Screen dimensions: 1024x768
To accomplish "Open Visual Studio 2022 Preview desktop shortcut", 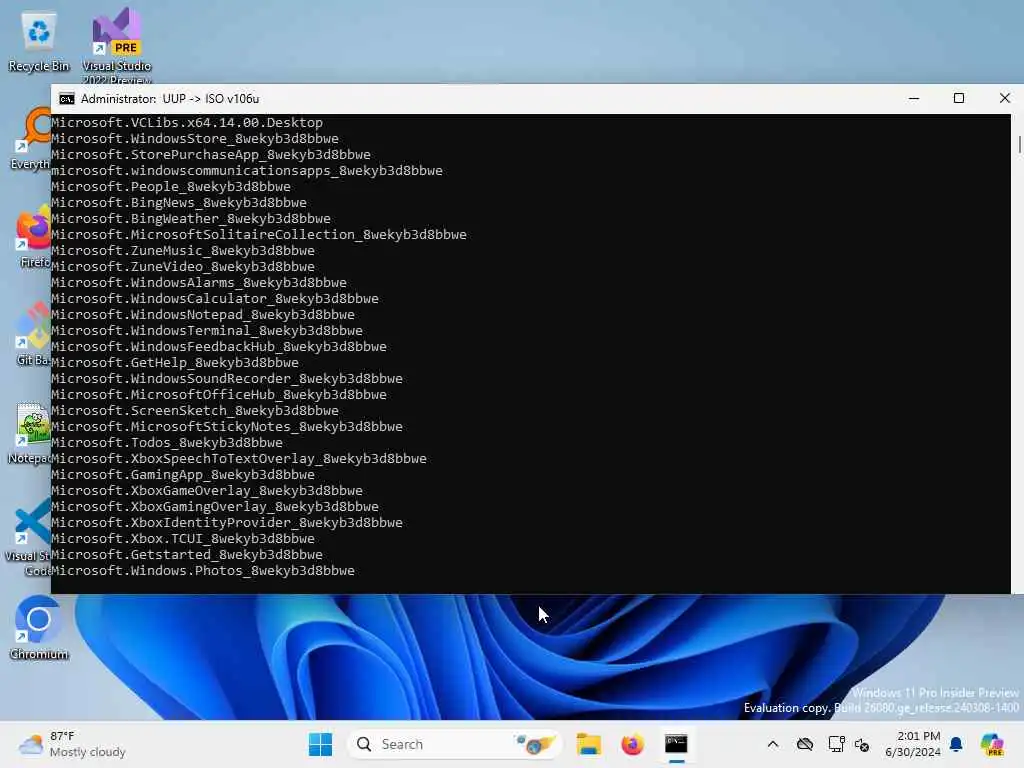I will [117, 46].
